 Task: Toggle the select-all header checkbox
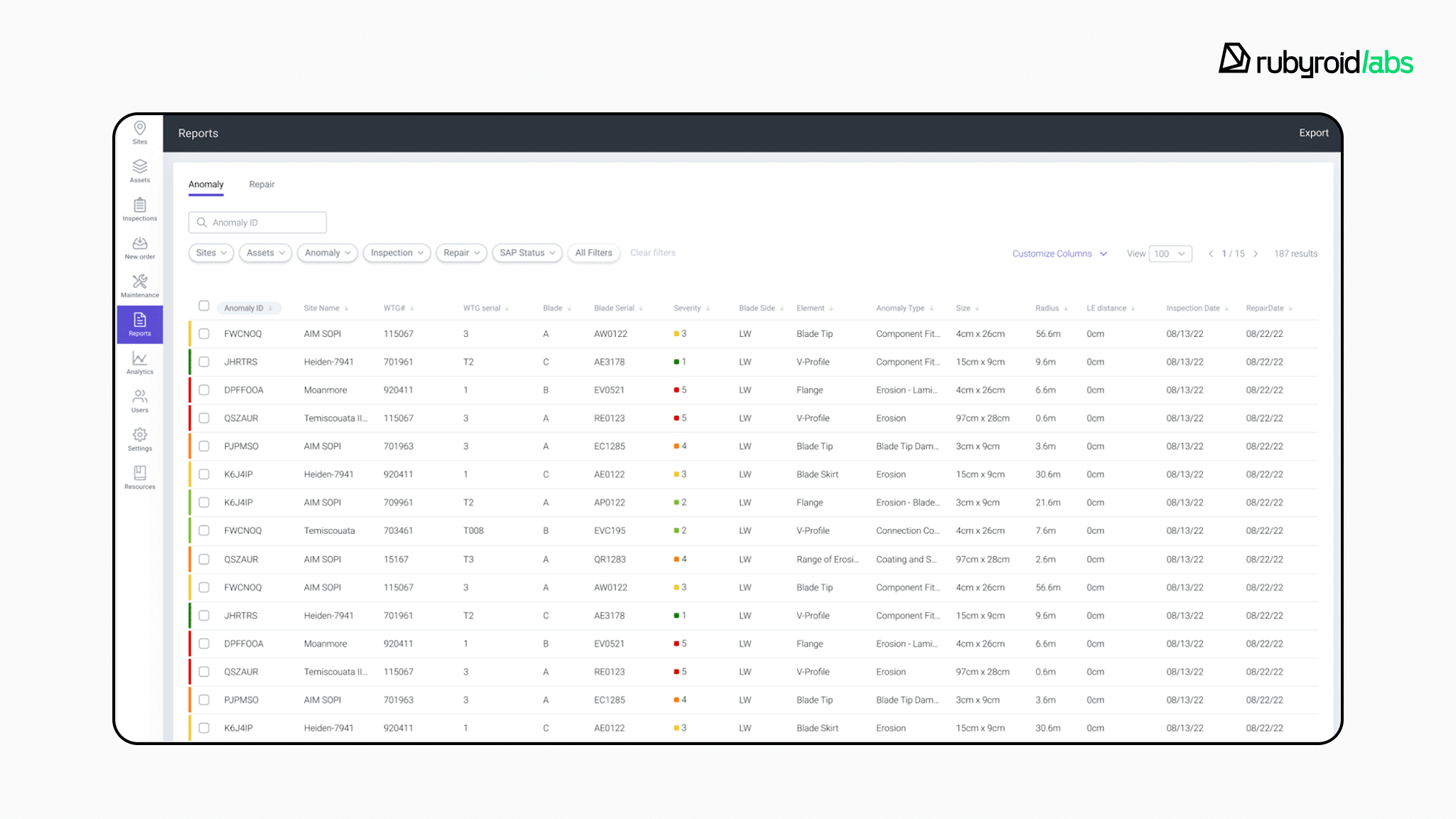coord(204,306)
